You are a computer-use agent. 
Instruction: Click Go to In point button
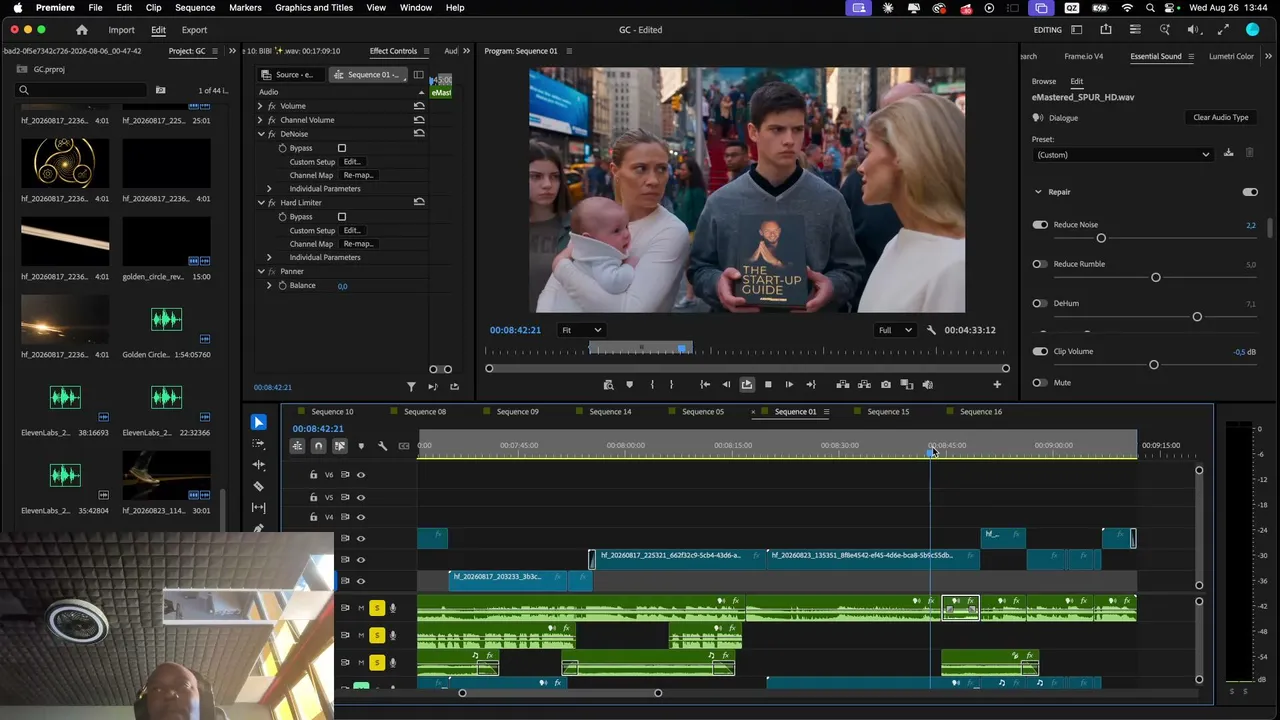coord(705,384)
